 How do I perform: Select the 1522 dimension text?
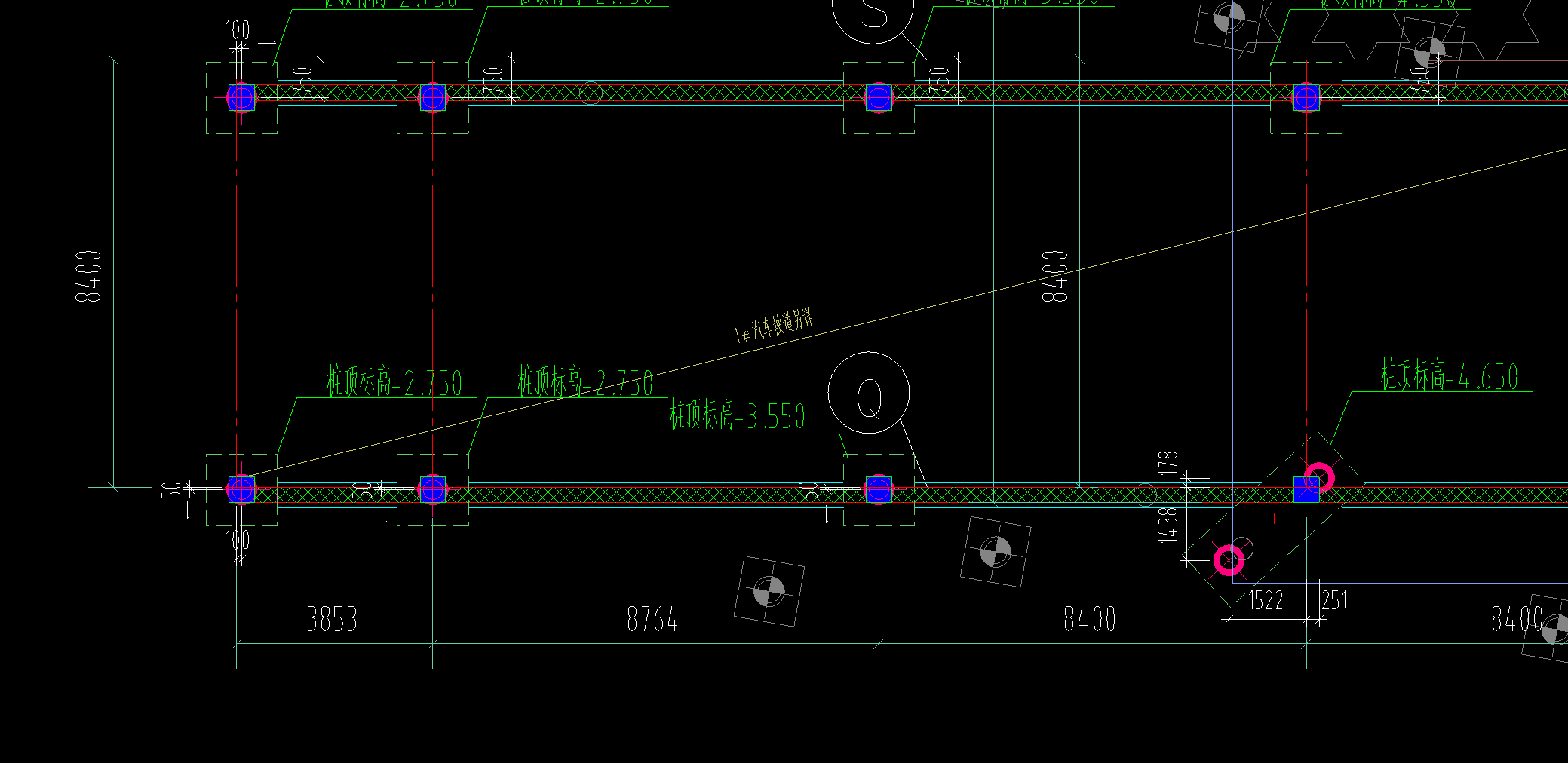pyautogui.click(x=1265, y=600)
